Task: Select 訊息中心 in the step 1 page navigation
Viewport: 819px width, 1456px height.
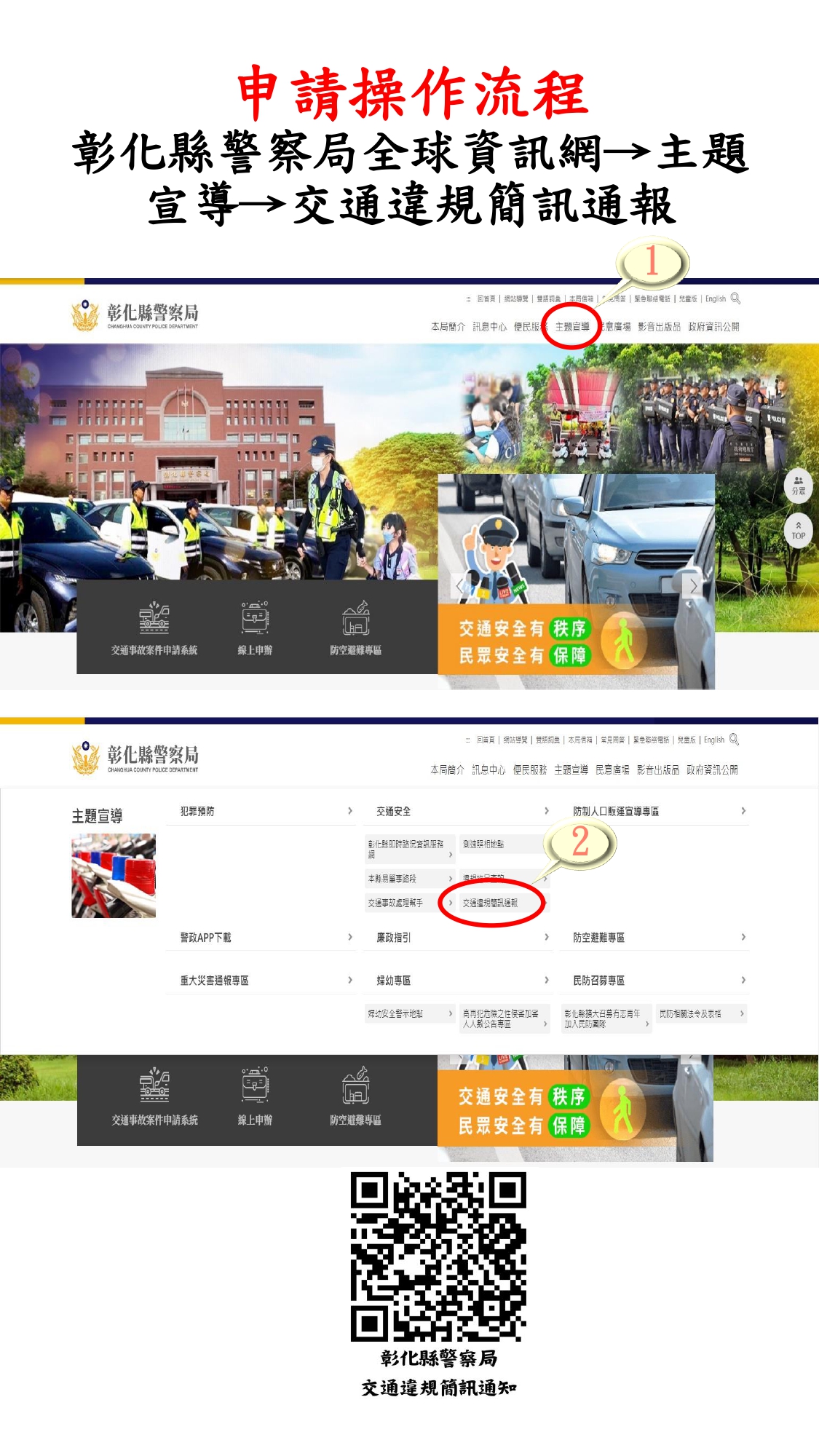Action: pos(489,327)
